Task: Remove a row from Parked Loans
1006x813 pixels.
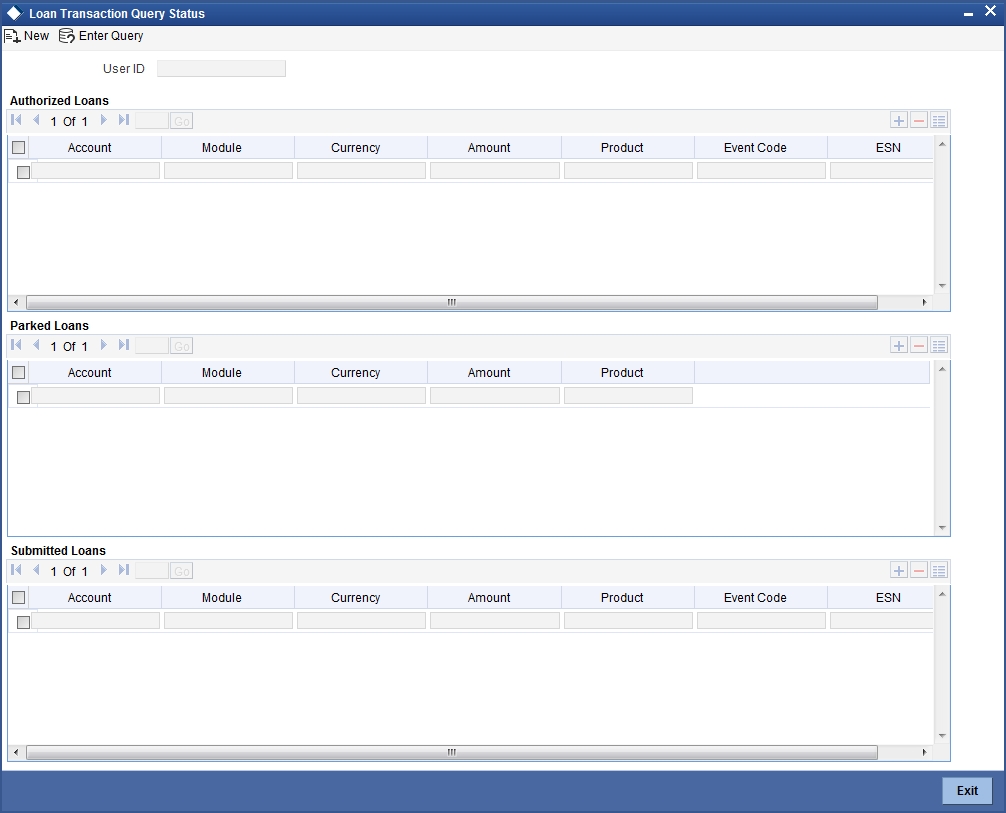Action: [x=919, y=346]
